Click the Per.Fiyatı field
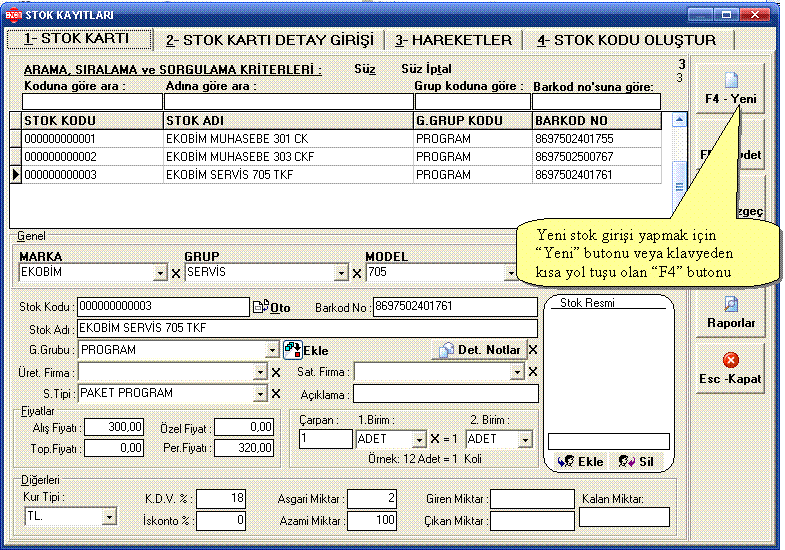 244,448
